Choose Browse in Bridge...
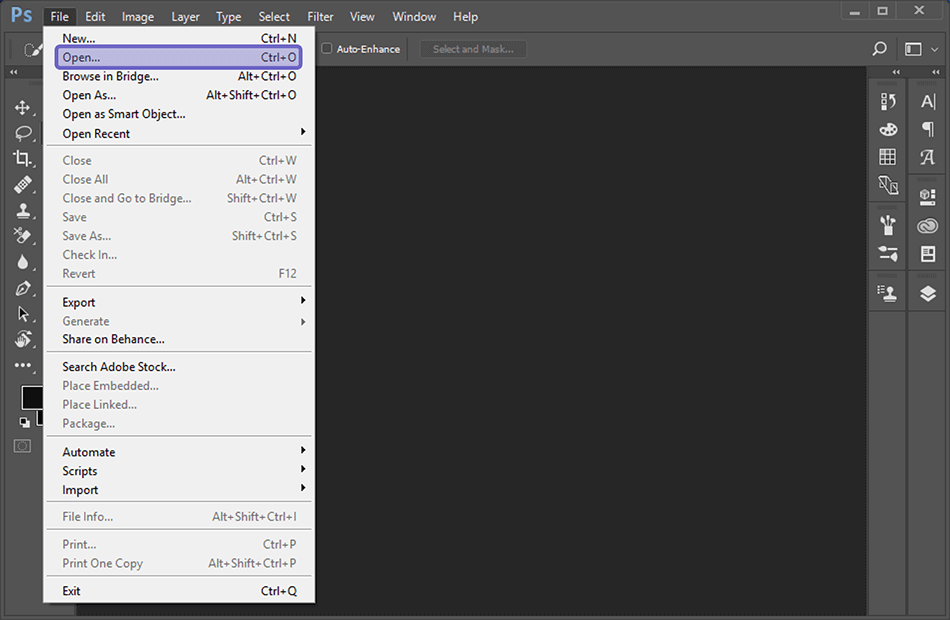The image size is (950, 620). pos(179,76)
